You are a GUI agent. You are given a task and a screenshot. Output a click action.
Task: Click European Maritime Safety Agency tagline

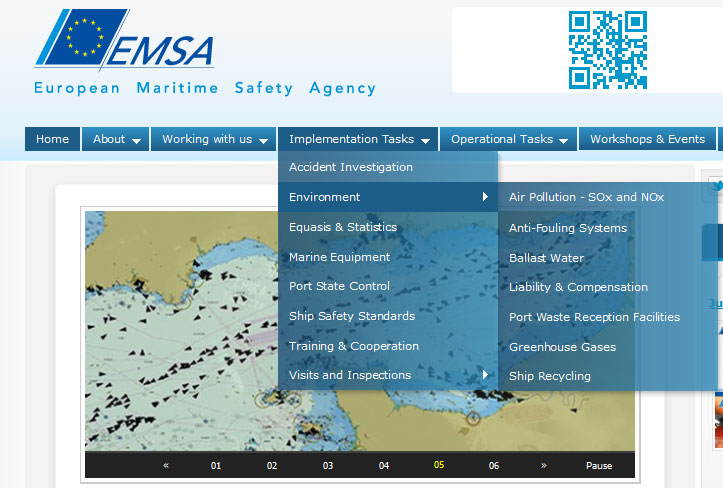205,88
